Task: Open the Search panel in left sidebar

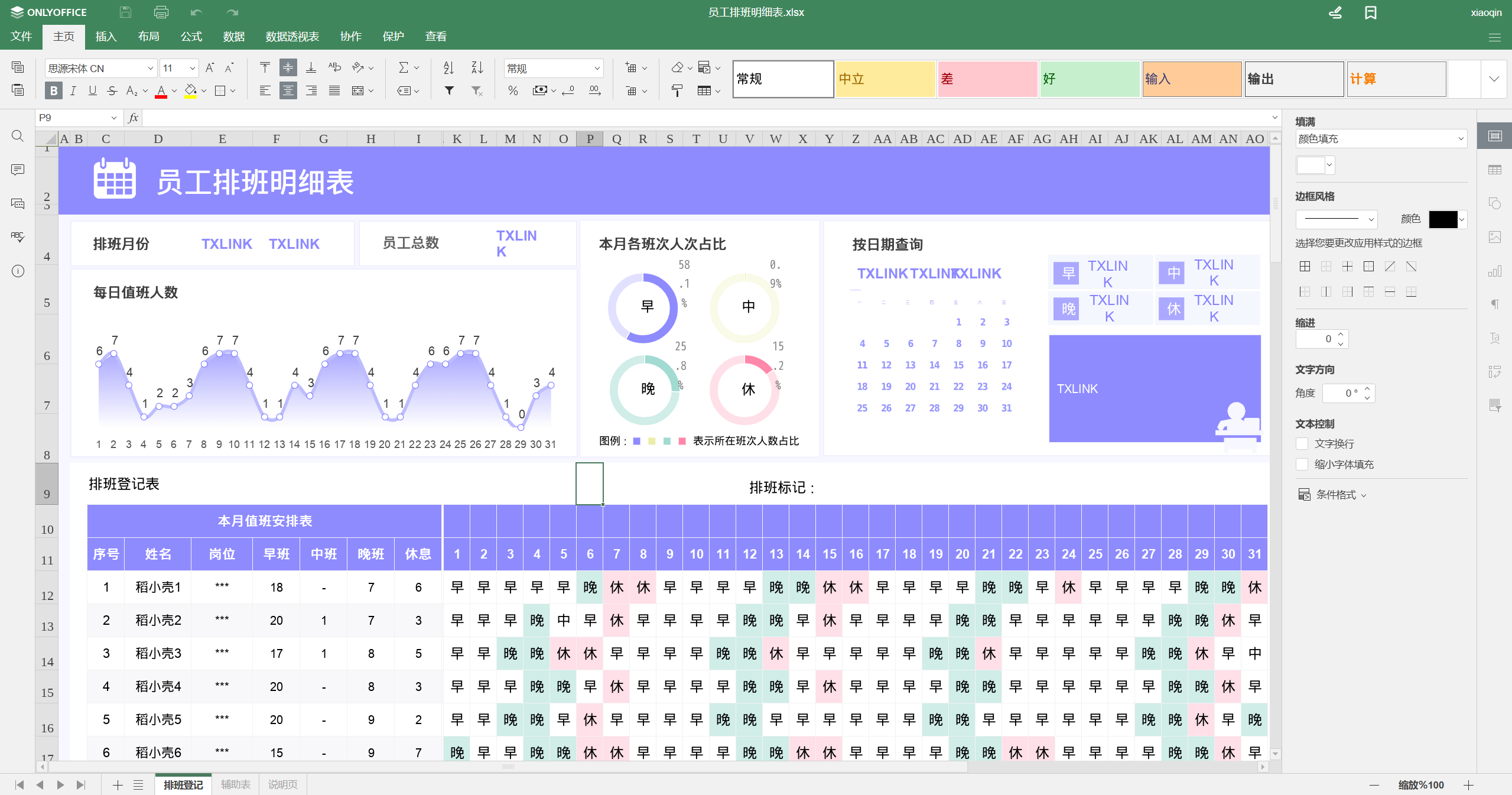Action: click(18, 137)
